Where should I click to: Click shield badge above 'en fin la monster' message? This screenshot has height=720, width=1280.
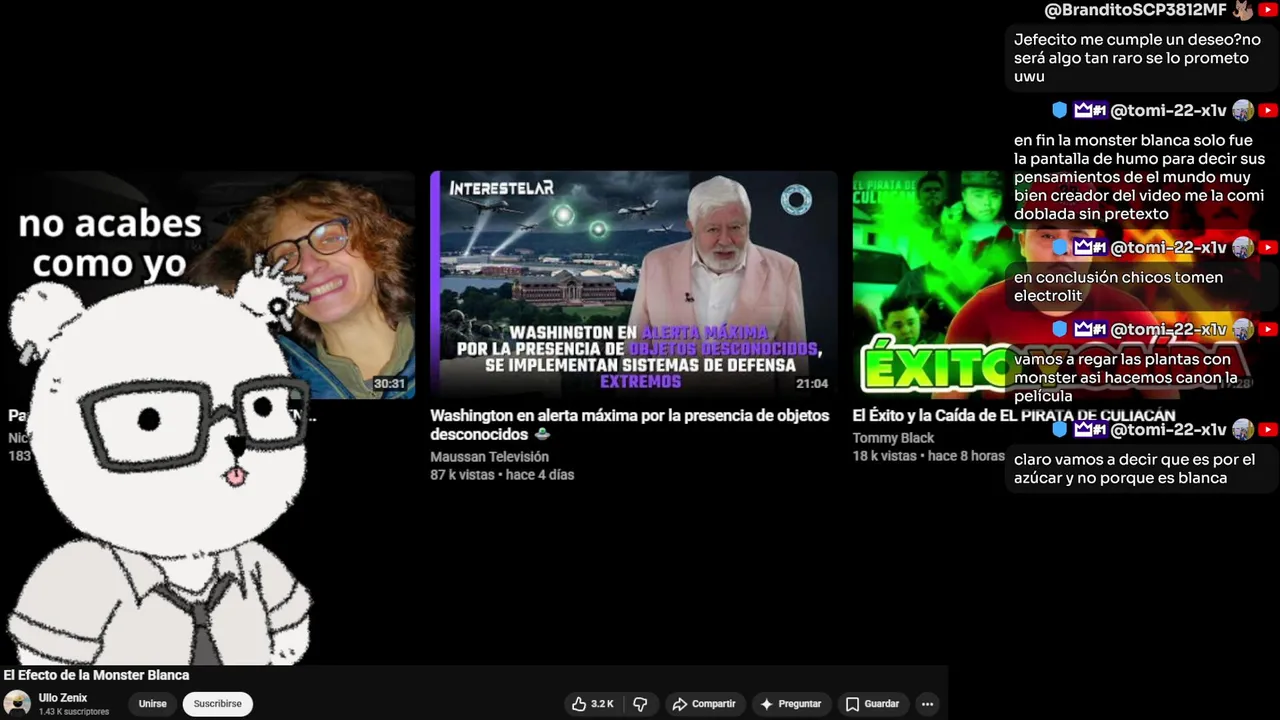pyautogui.click(x=1060, y=110)
